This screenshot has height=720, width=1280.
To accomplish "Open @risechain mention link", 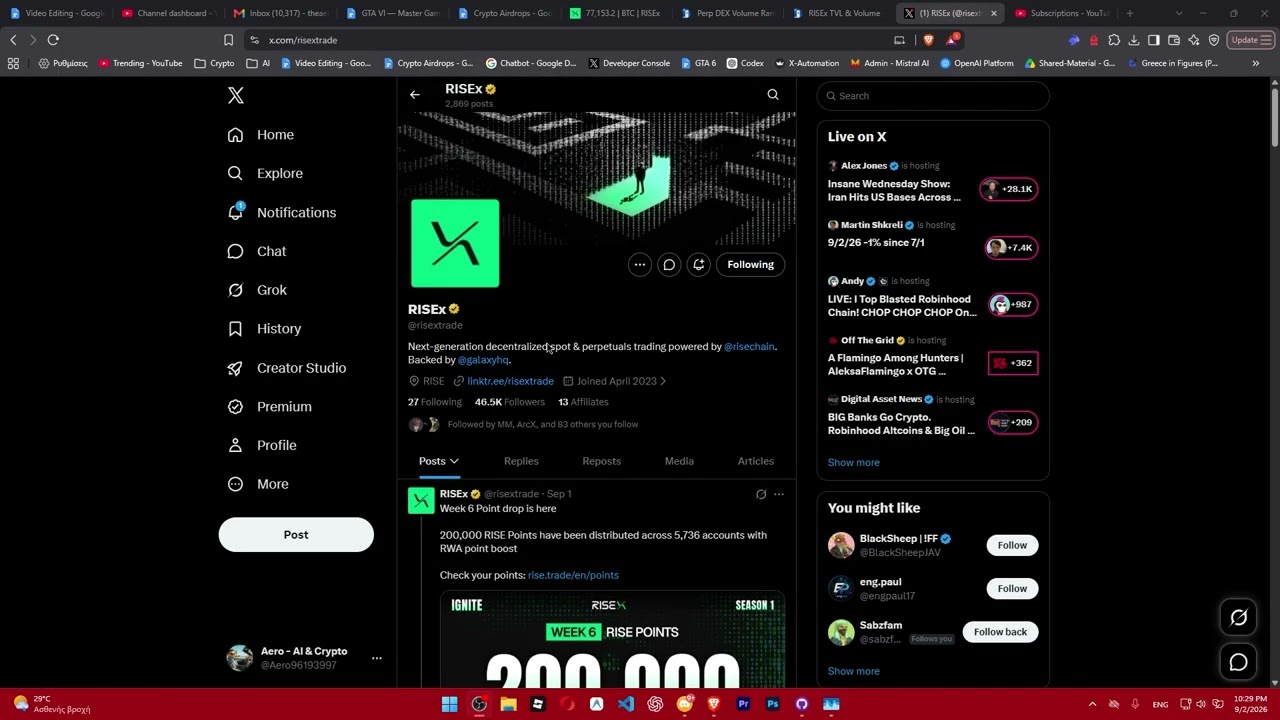I will [749, 347].
